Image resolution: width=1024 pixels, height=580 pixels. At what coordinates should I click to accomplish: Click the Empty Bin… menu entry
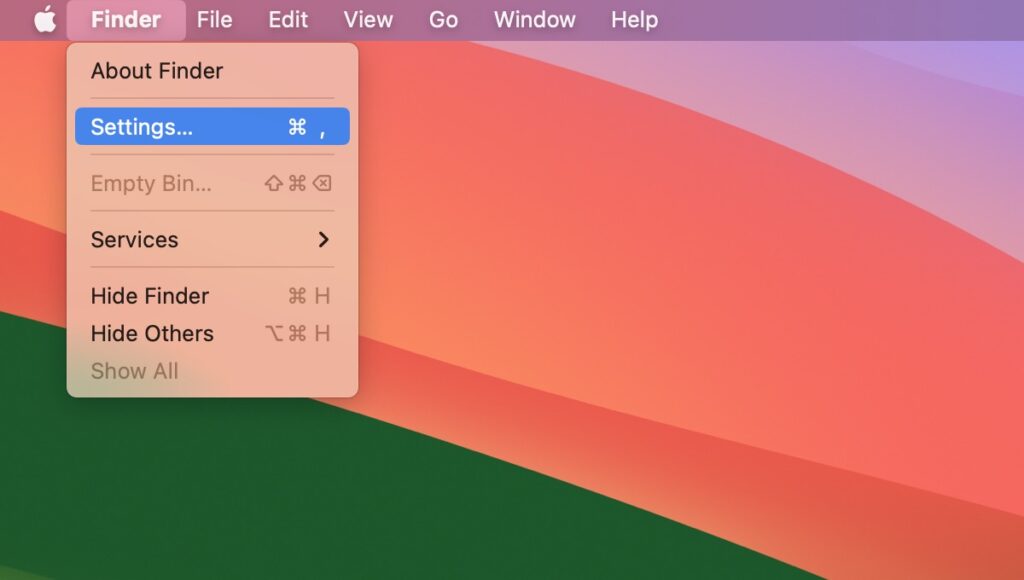tap(212, 184)
